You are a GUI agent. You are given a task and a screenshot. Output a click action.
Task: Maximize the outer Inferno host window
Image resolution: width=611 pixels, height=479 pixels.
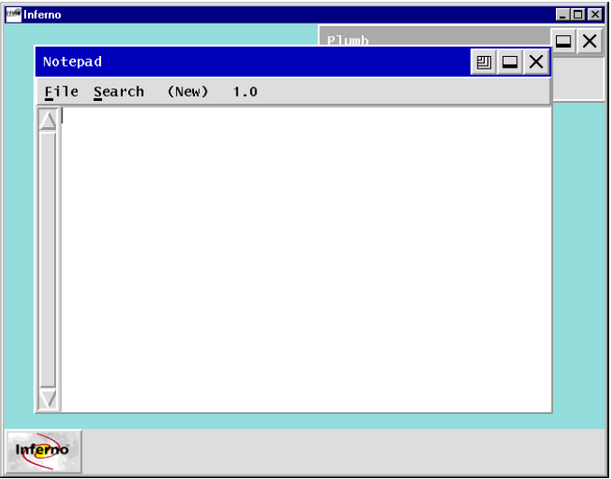click(578, 15)
